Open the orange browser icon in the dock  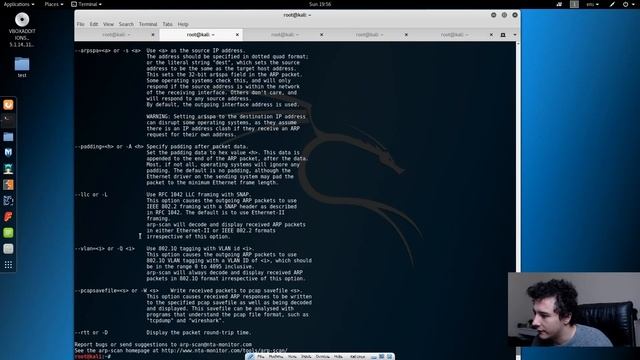[8, 105]
